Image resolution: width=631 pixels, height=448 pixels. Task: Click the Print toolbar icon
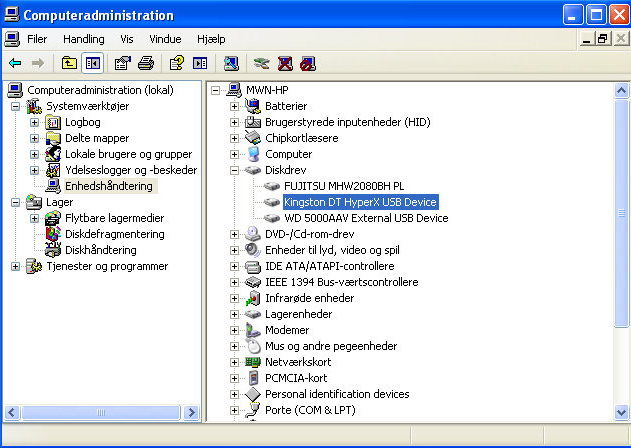tap(146, 63)
